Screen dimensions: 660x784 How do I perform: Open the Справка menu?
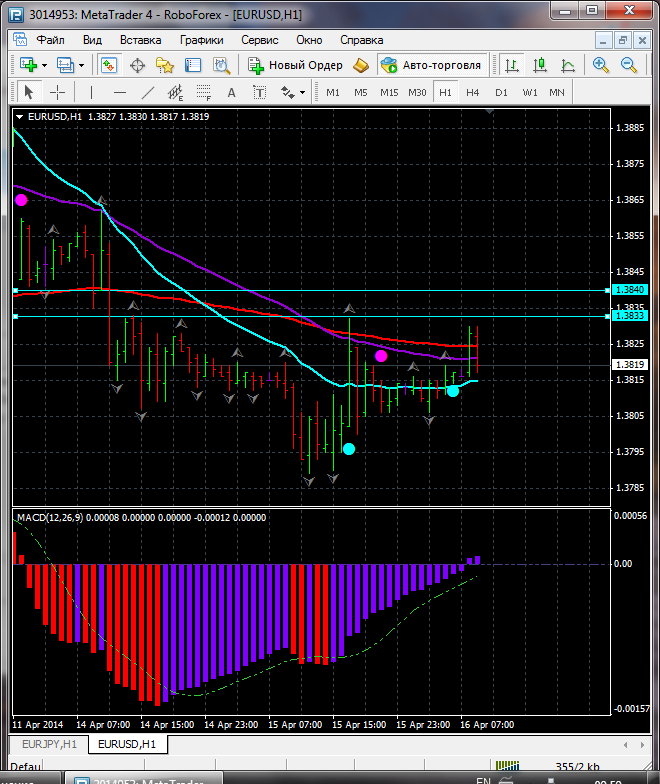(x=361, y=40)
